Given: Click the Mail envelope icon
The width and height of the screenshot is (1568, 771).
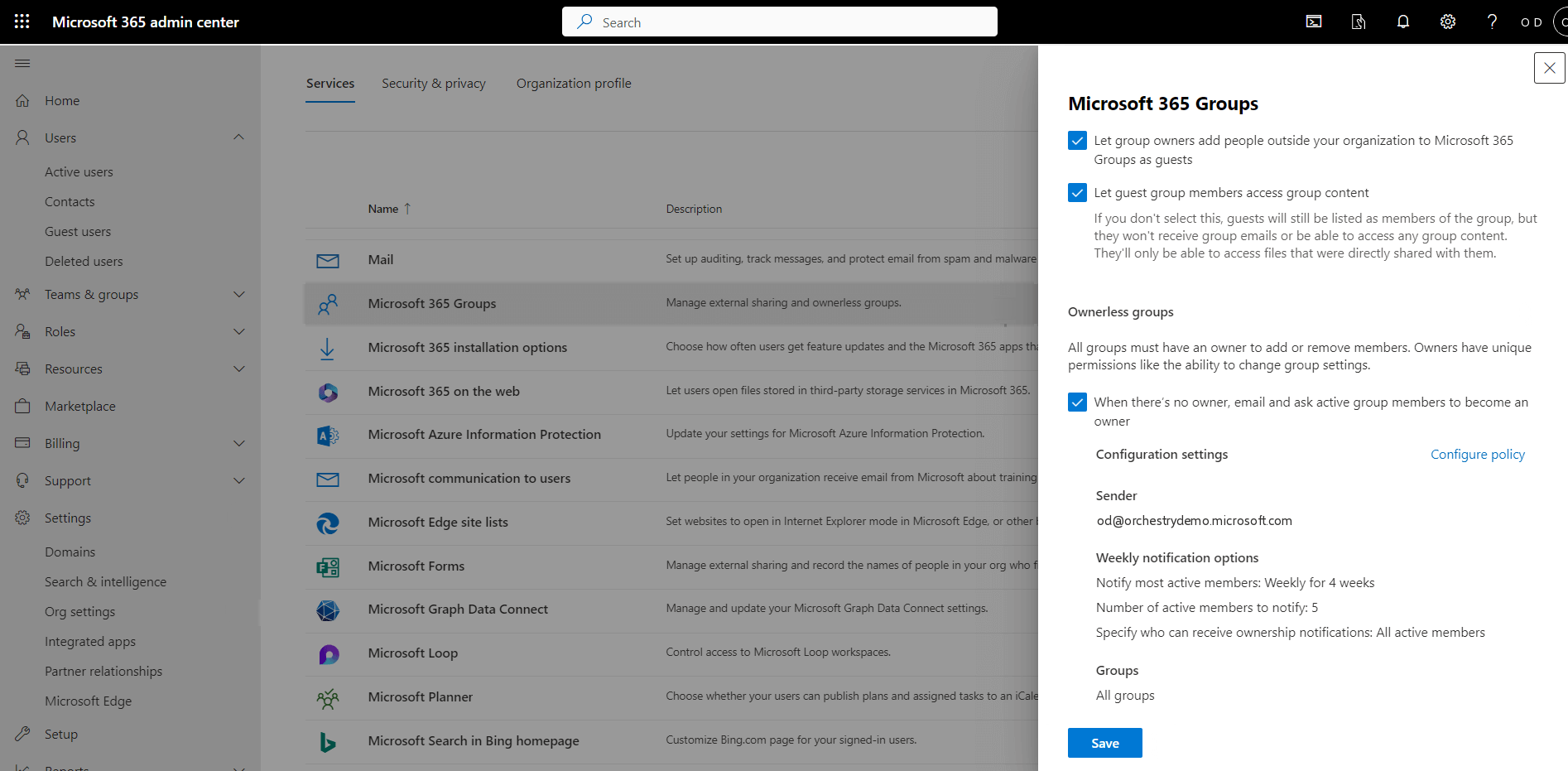Looking at the screenshot, I should coord(328,260).
